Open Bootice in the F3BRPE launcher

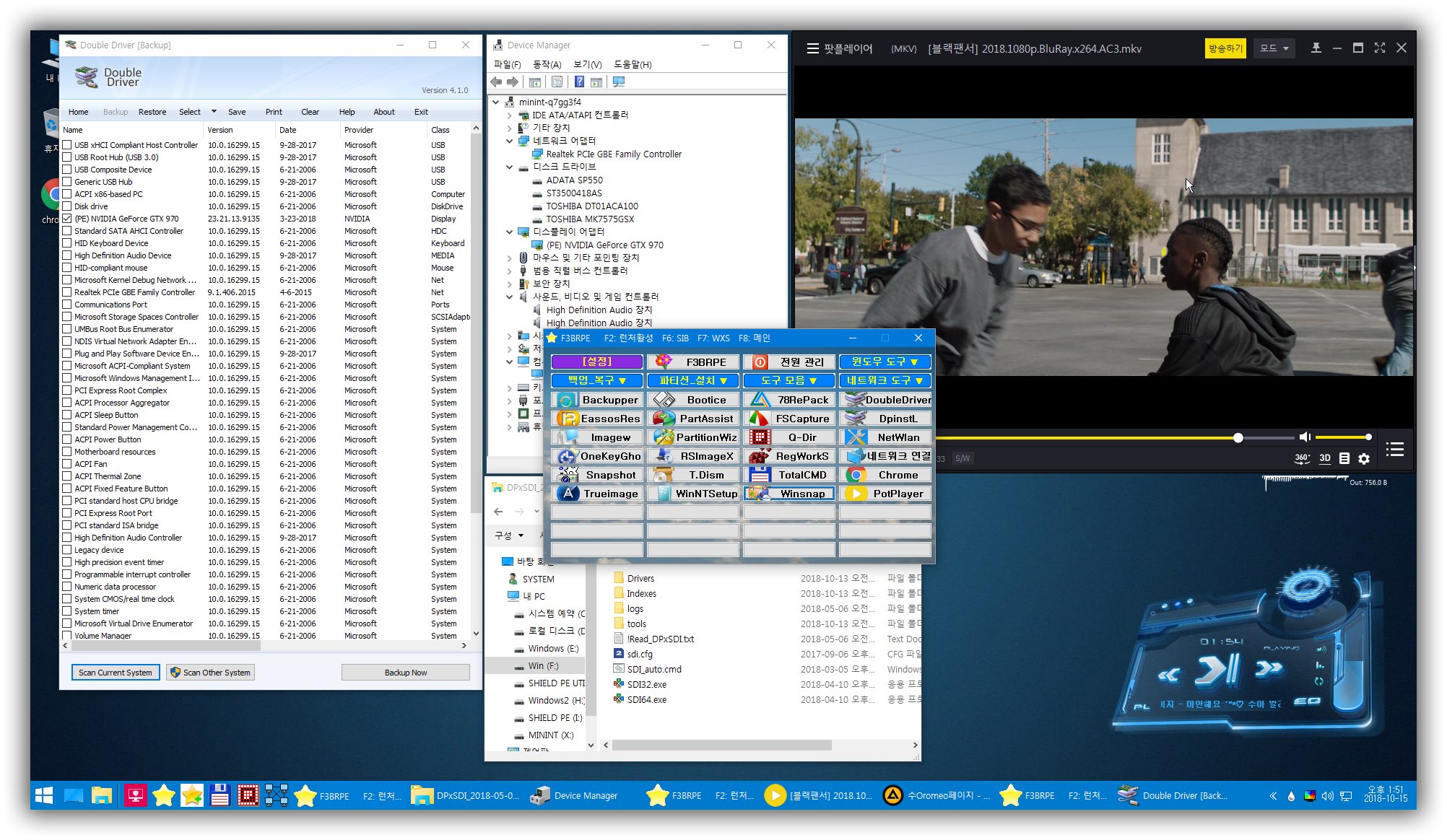pyautogui.click(x=693, y=400)
